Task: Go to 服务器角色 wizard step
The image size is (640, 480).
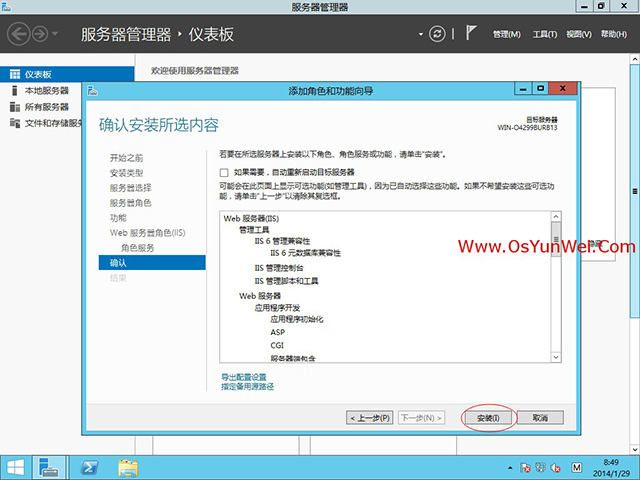Action: point(131,203)
